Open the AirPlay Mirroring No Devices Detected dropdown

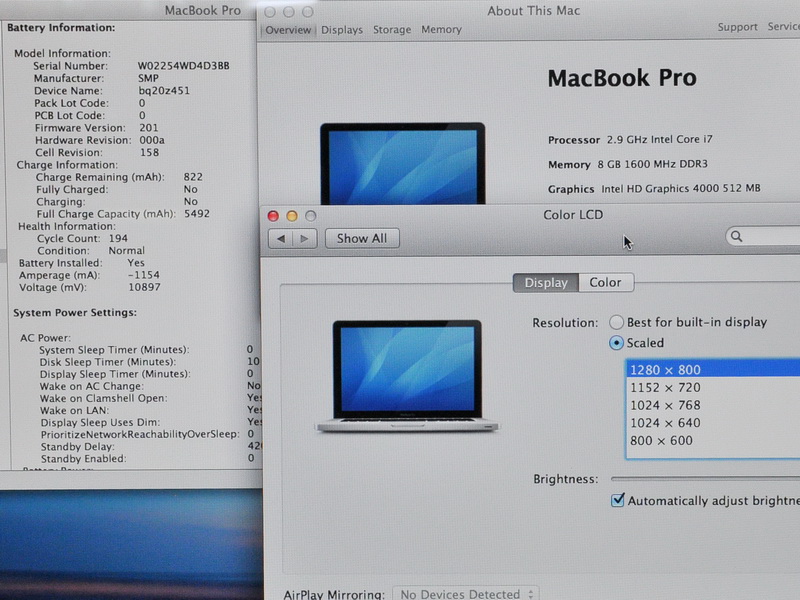pos(465,594)
